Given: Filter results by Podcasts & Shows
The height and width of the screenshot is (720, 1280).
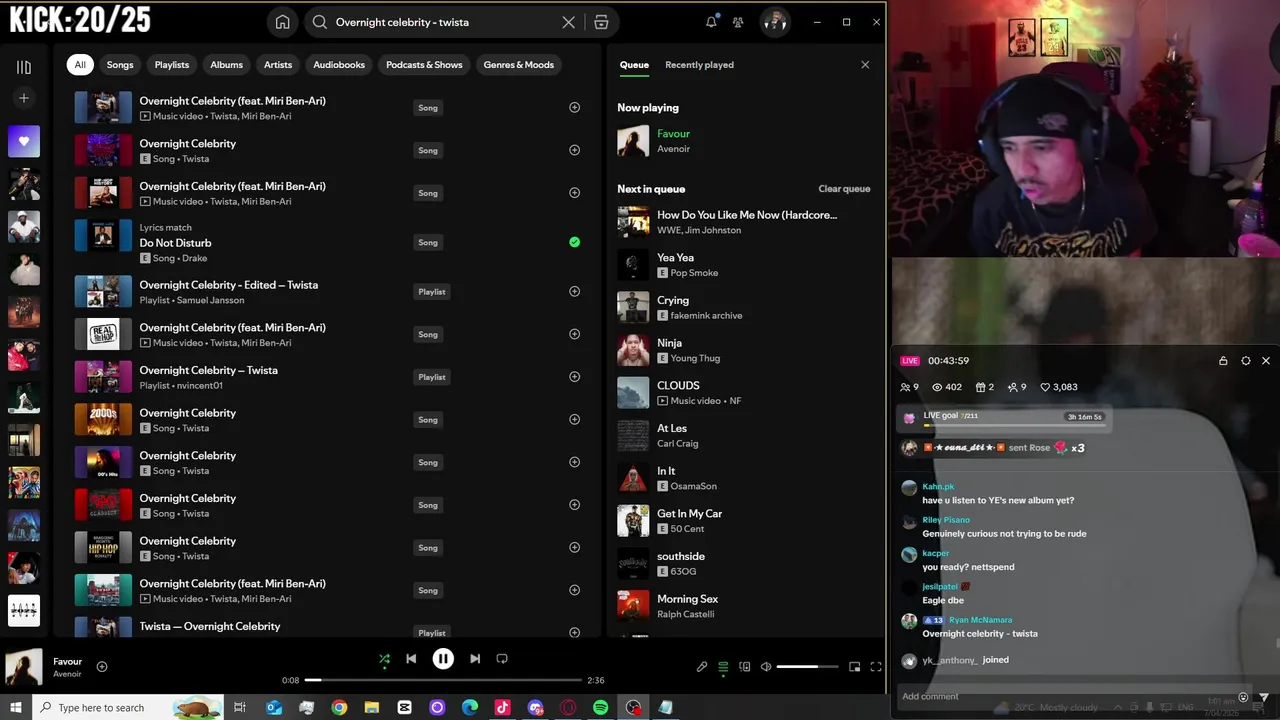Looking at the screenshot, I should [x=424, y=65].
